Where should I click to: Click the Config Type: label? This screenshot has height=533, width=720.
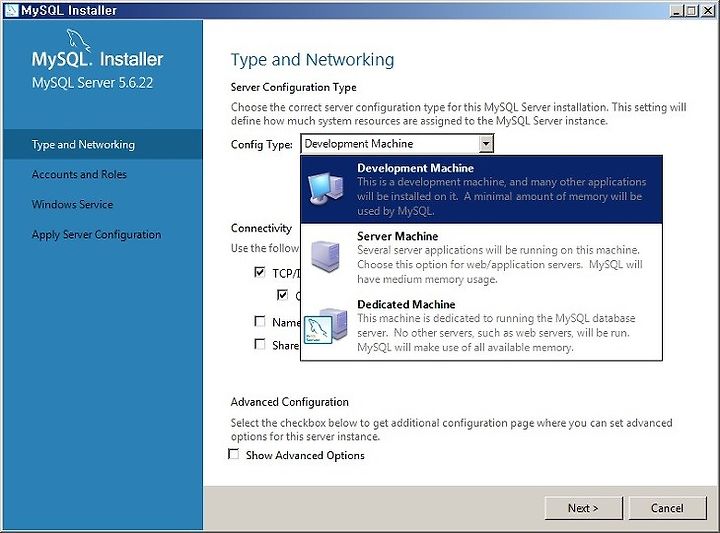(262, 145)
